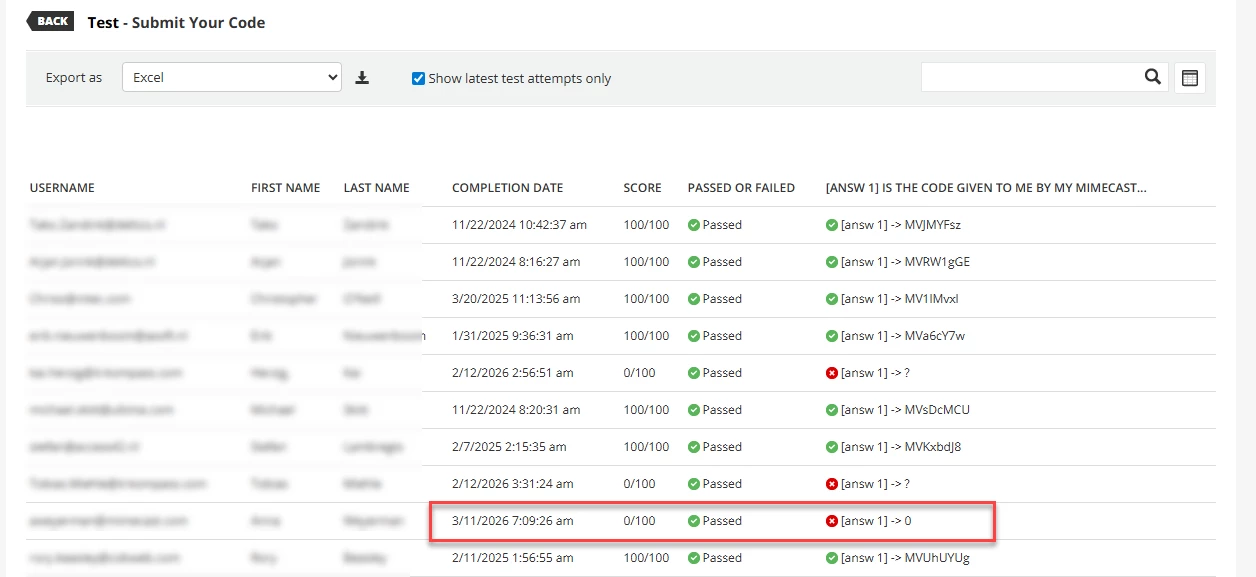Select completion date 3/11/2026 7:09:26 am

click(x=512, y=521)
